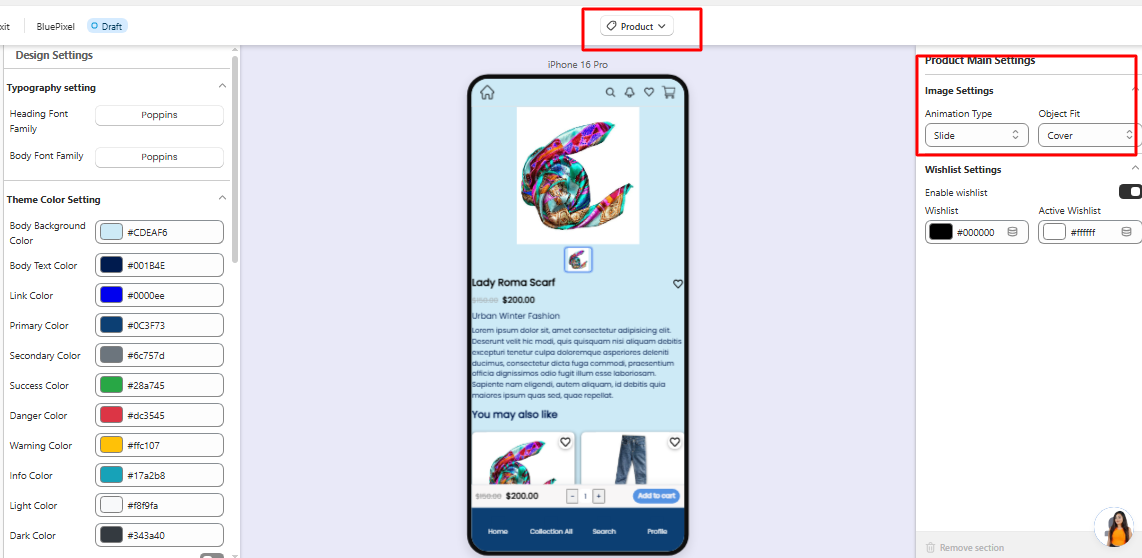
Task: Click Remove section button
Action: click(965, 548)
